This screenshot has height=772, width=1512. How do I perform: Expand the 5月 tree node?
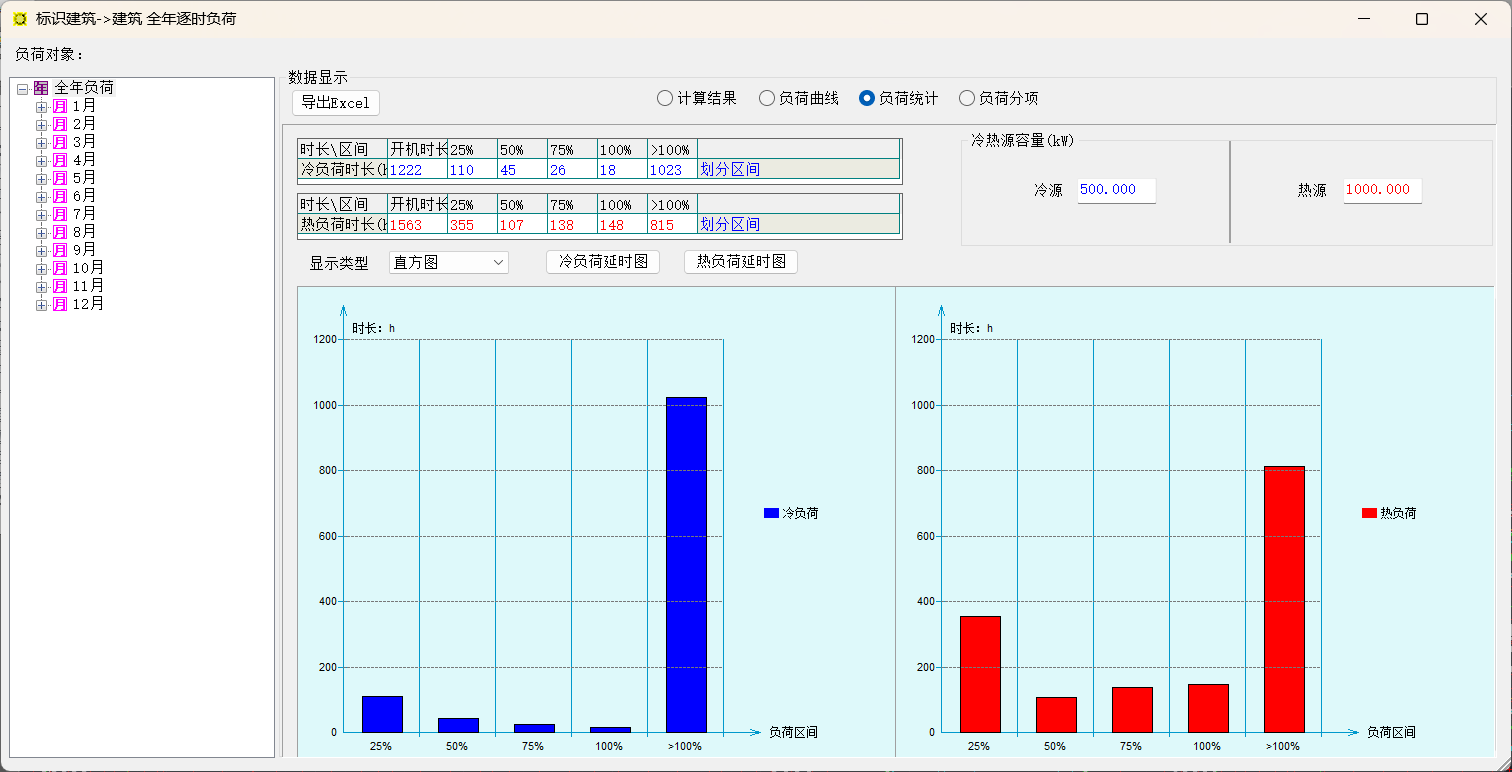(41, 178)
